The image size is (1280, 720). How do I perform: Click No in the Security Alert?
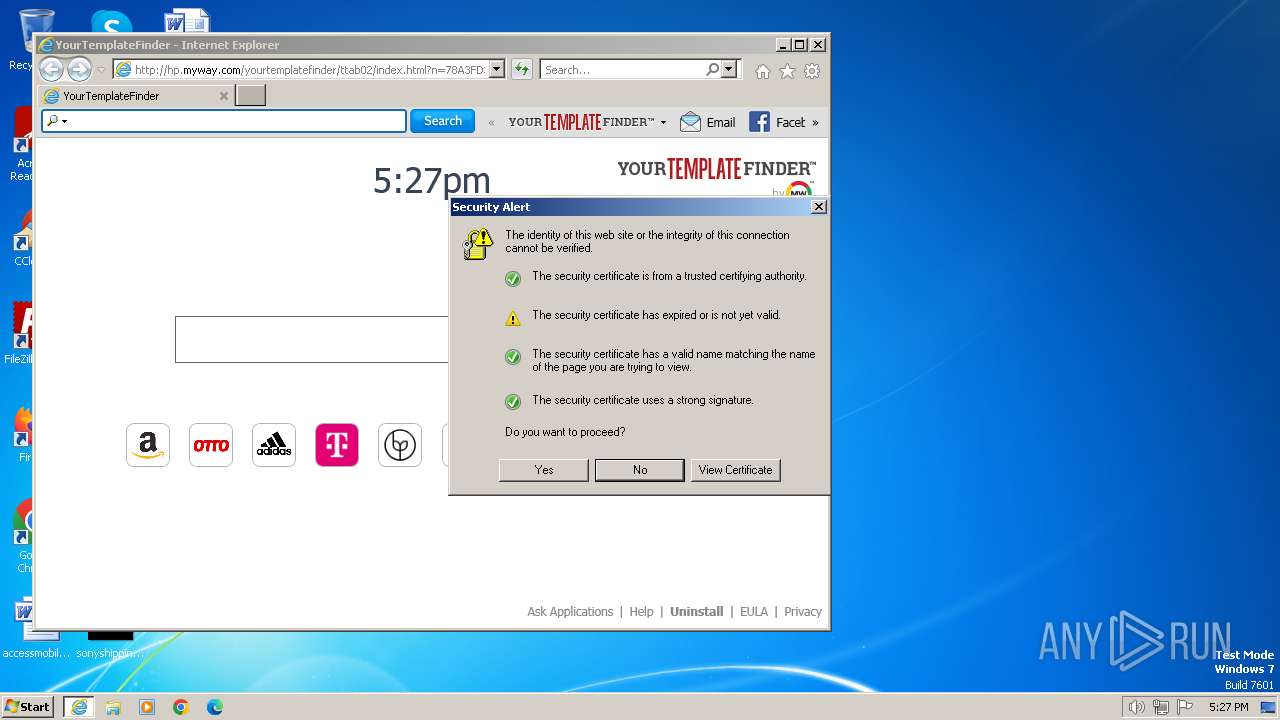(x=640, y=470)
